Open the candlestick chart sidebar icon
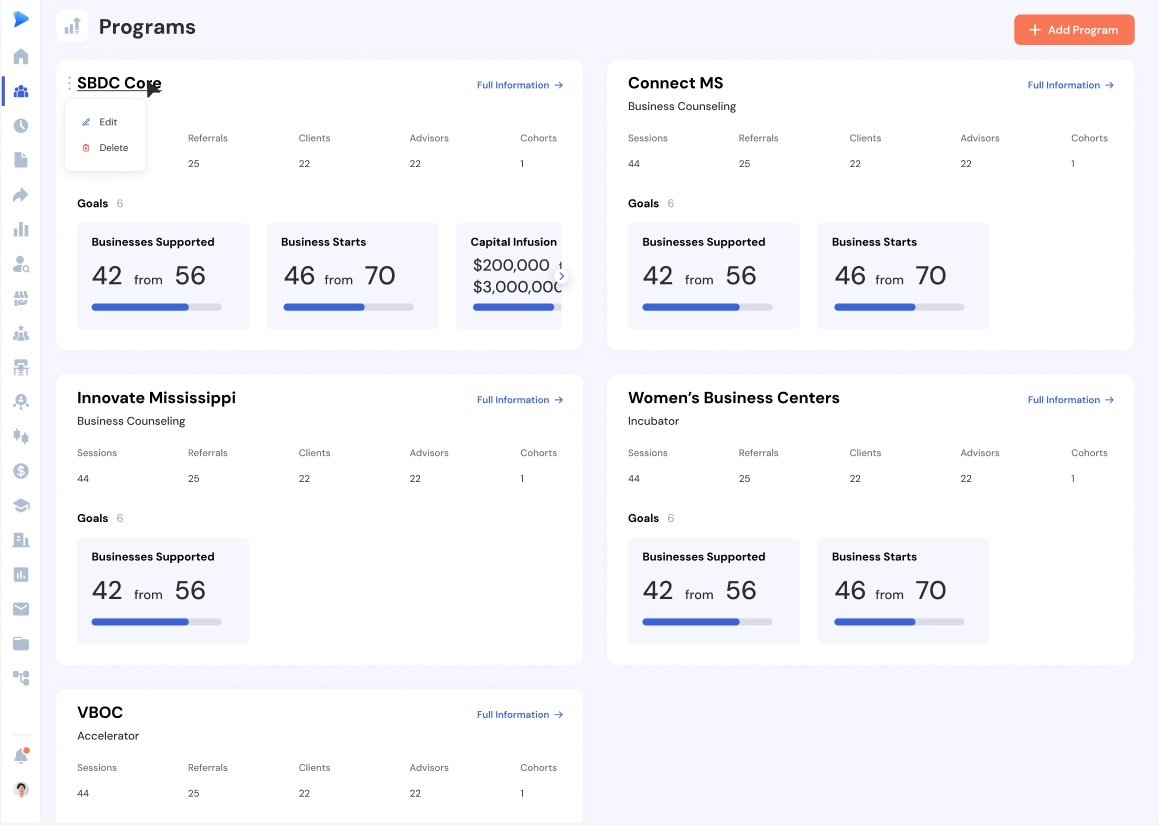1159x825 pixels. pyautogui.click(x=21, y=436)
